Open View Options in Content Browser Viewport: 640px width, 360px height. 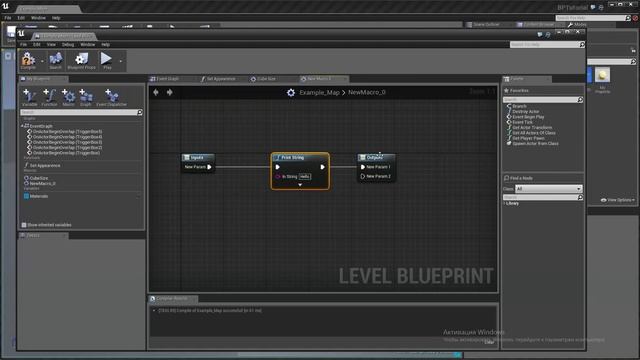click(618, 200)
